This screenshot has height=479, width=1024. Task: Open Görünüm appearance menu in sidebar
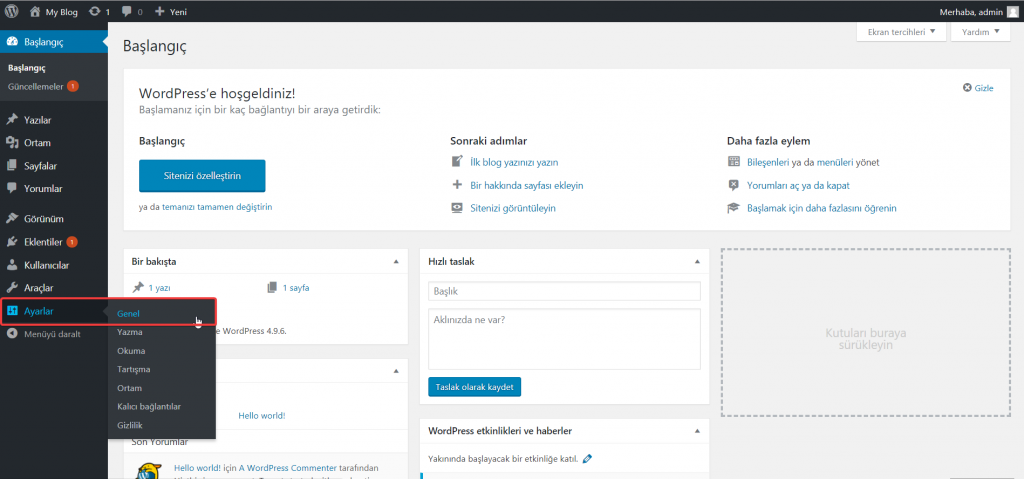coord(43,218)
